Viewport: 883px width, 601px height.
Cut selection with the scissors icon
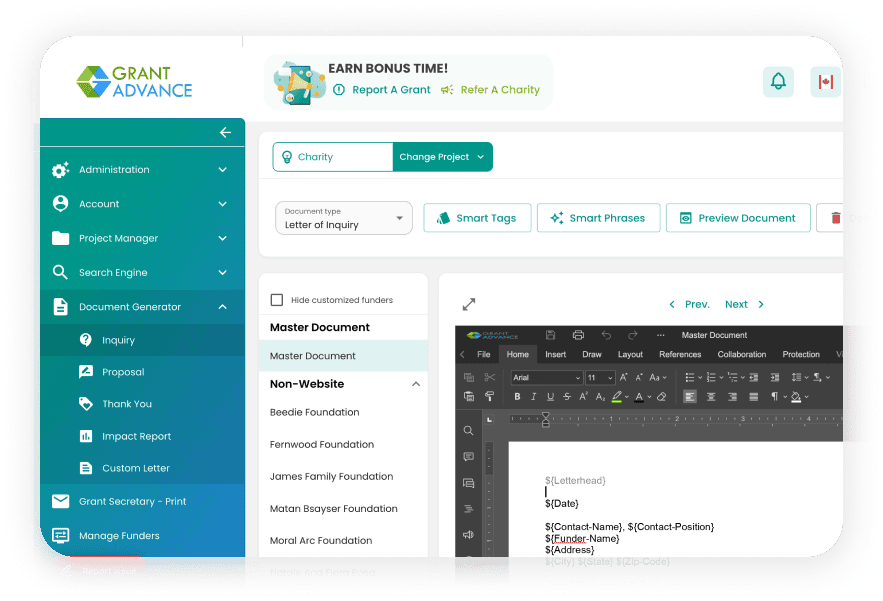[489, 377]
